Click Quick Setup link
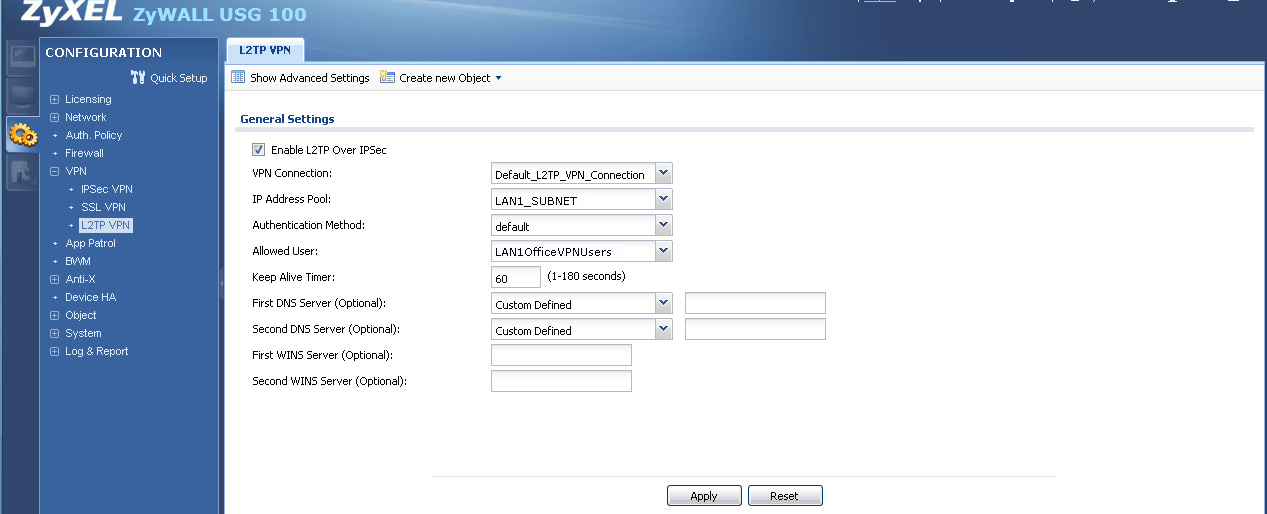 point(179,78)
